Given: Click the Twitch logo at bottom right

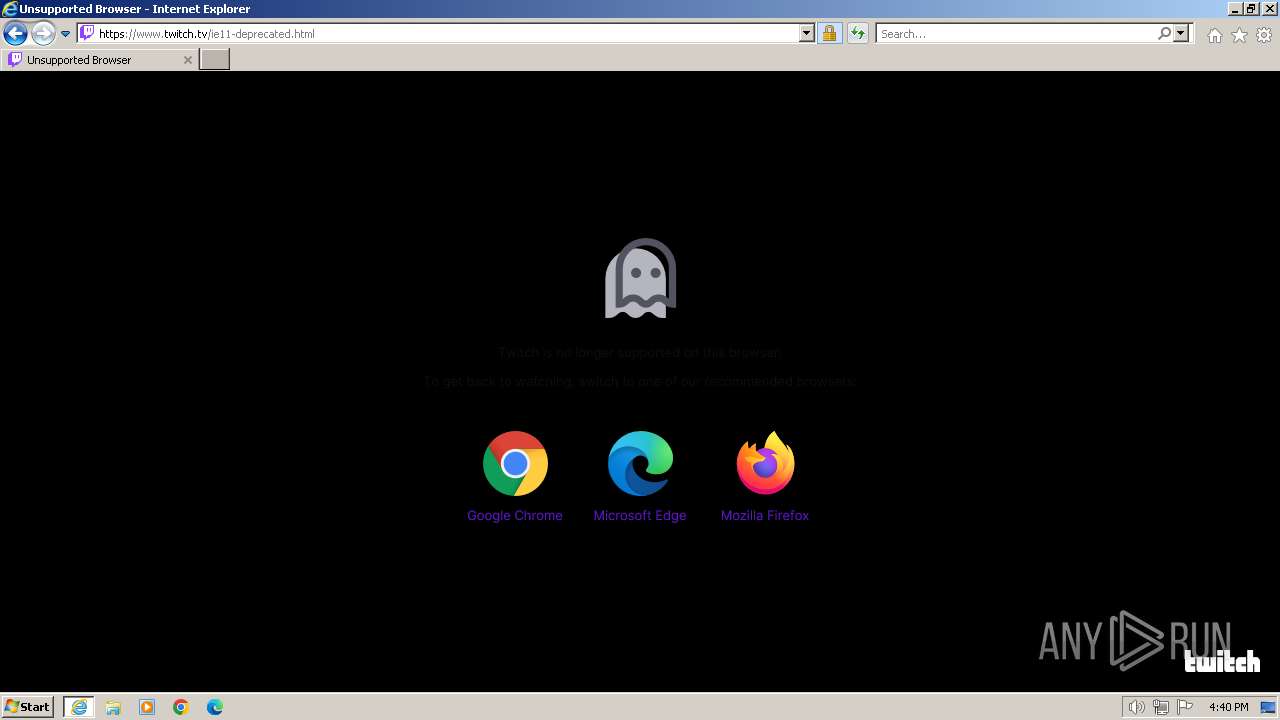Looking at the screenshot, I should [x=1222, y=661].
